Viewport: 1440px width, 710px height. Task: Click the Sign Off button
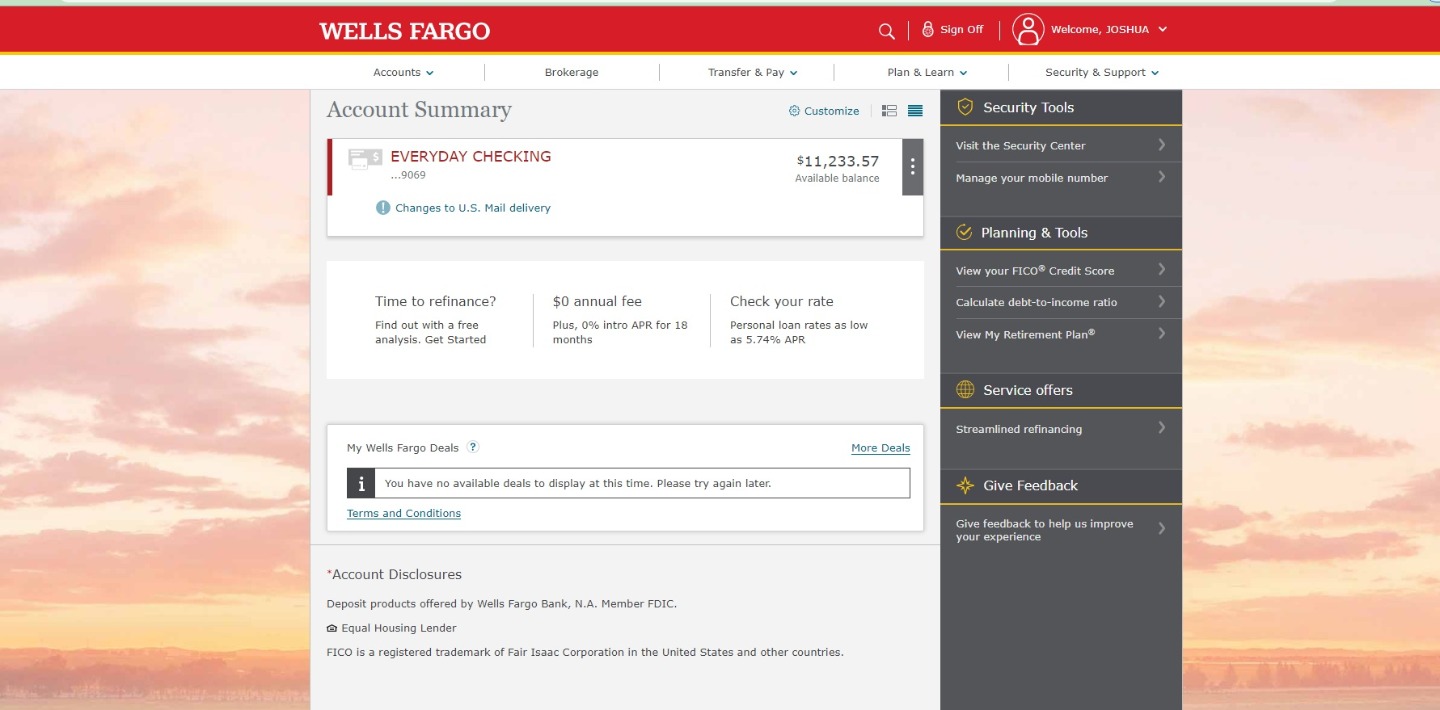point(953,30)
